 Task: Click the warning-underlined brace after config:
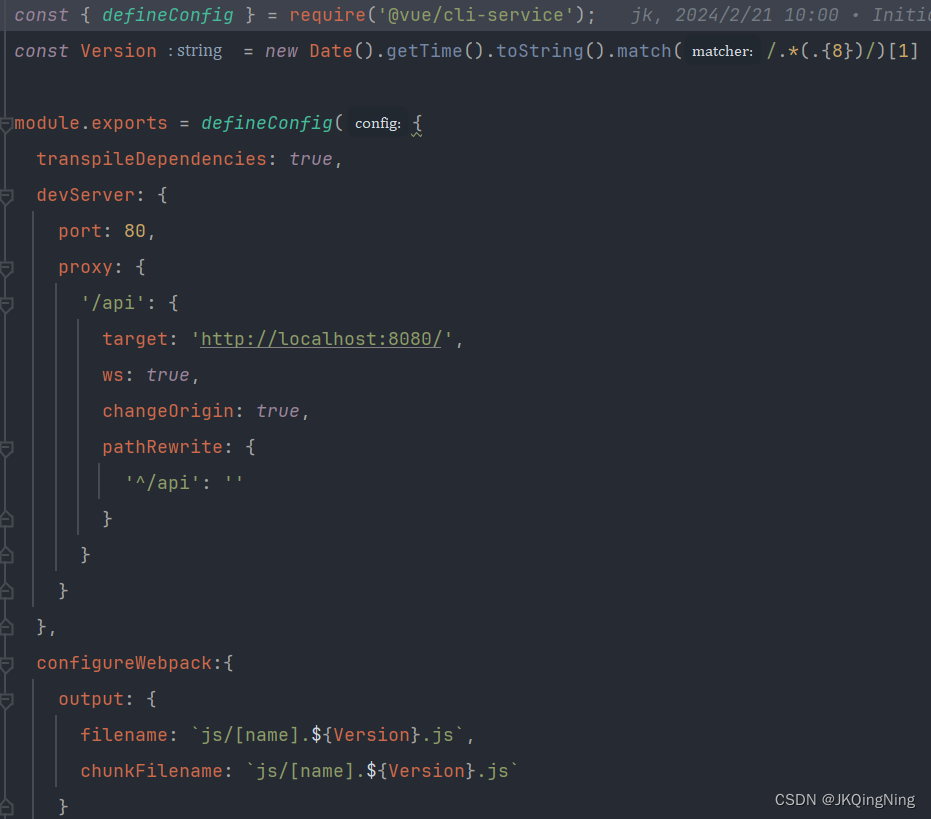pyautogui.click(x=417, y=124)
